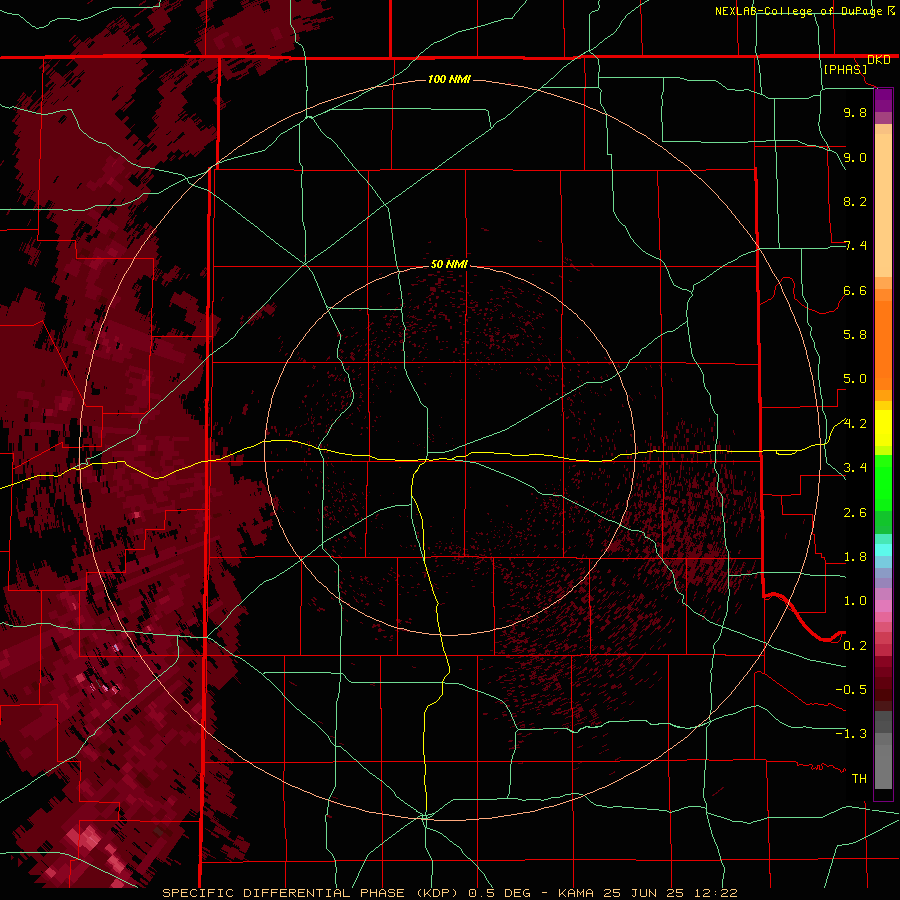Click the 100 NMI range ring label

coord(449,79)
